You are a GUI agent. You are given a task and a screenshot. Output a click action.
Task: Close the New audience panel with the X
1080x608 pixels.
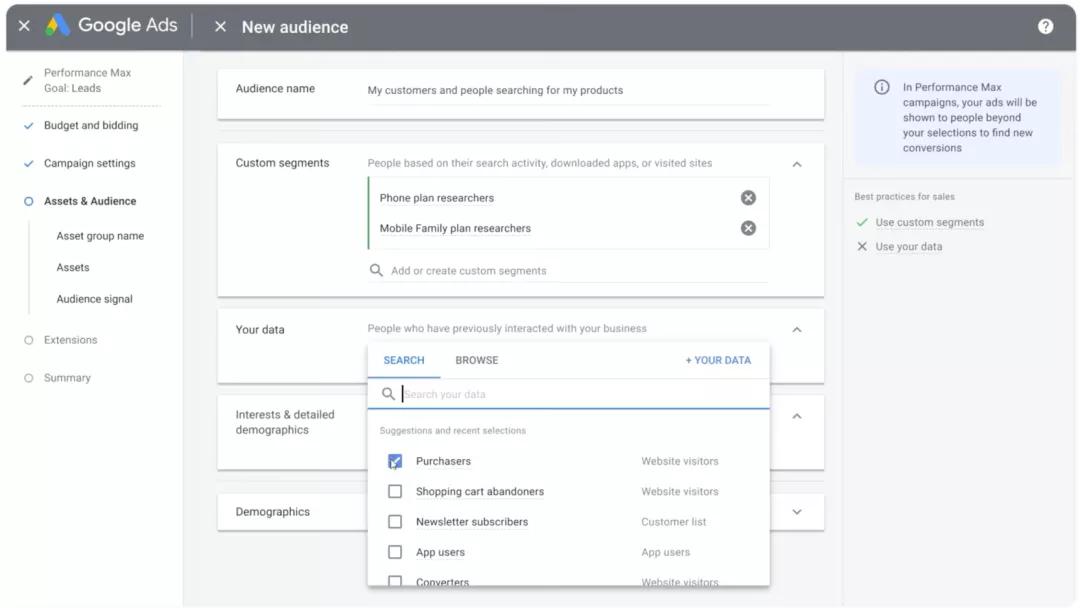tap(220, 26)
